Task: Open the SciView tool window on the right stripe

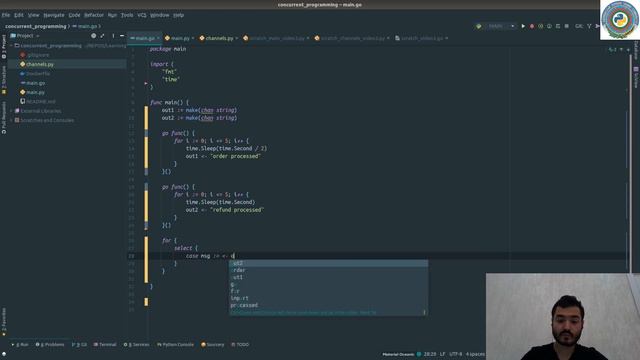Action: coord(636,78)
